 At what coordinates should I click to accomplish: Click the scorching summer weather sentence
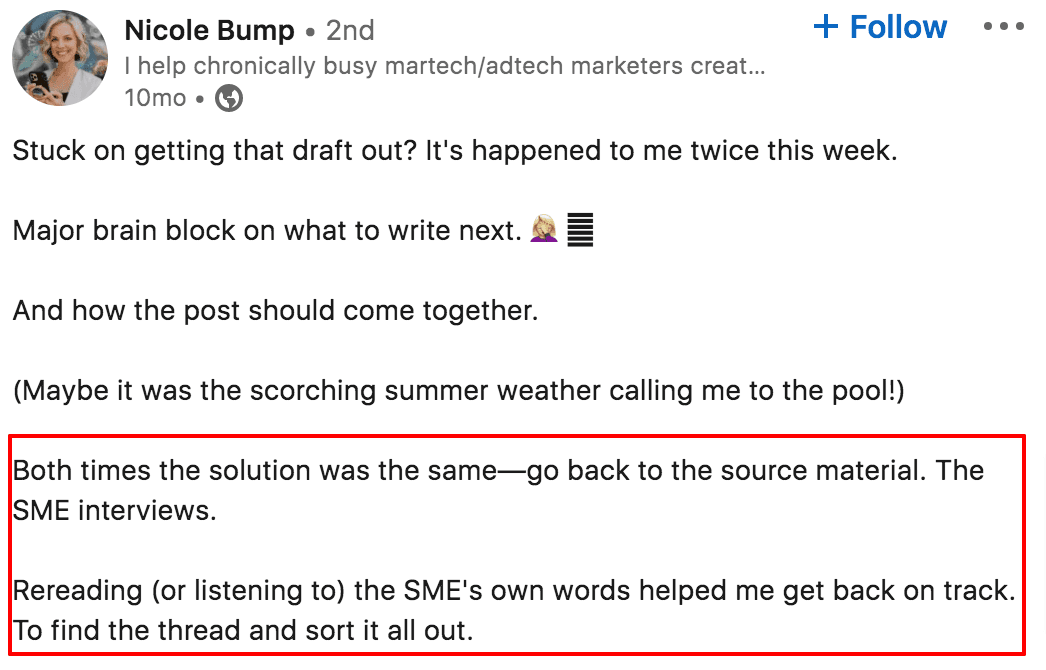click(458, 389)
